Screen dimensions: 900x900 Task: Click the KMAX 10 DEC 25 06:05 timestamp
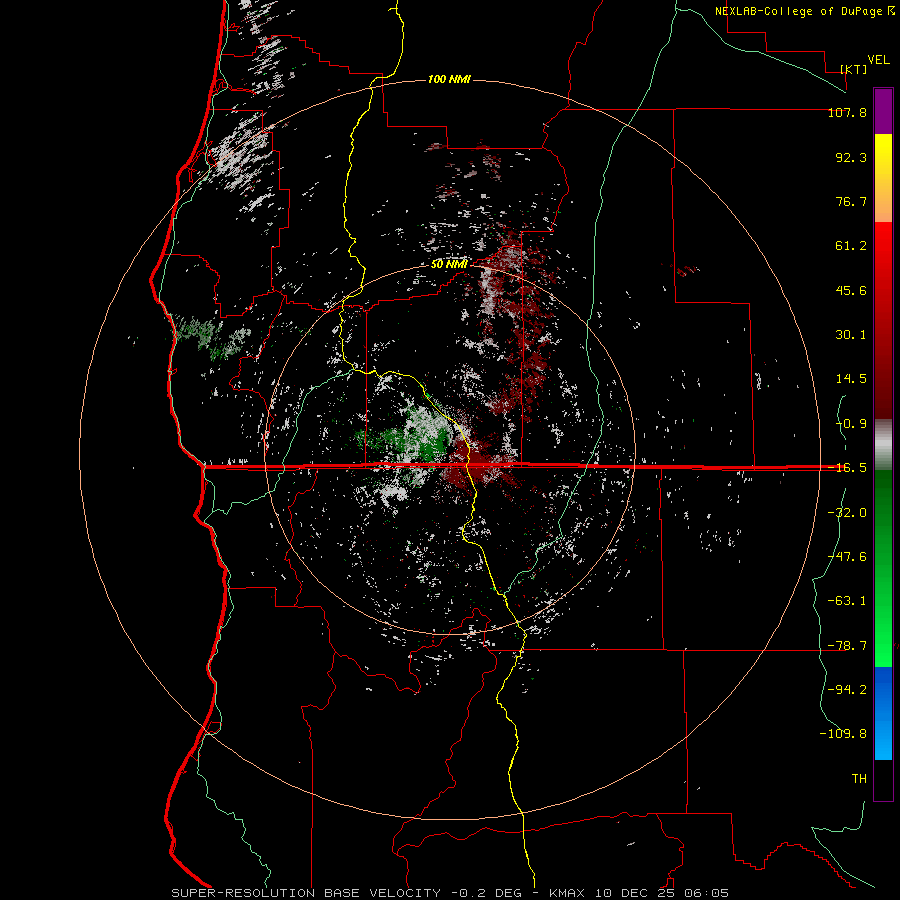(x=639, y=893)
